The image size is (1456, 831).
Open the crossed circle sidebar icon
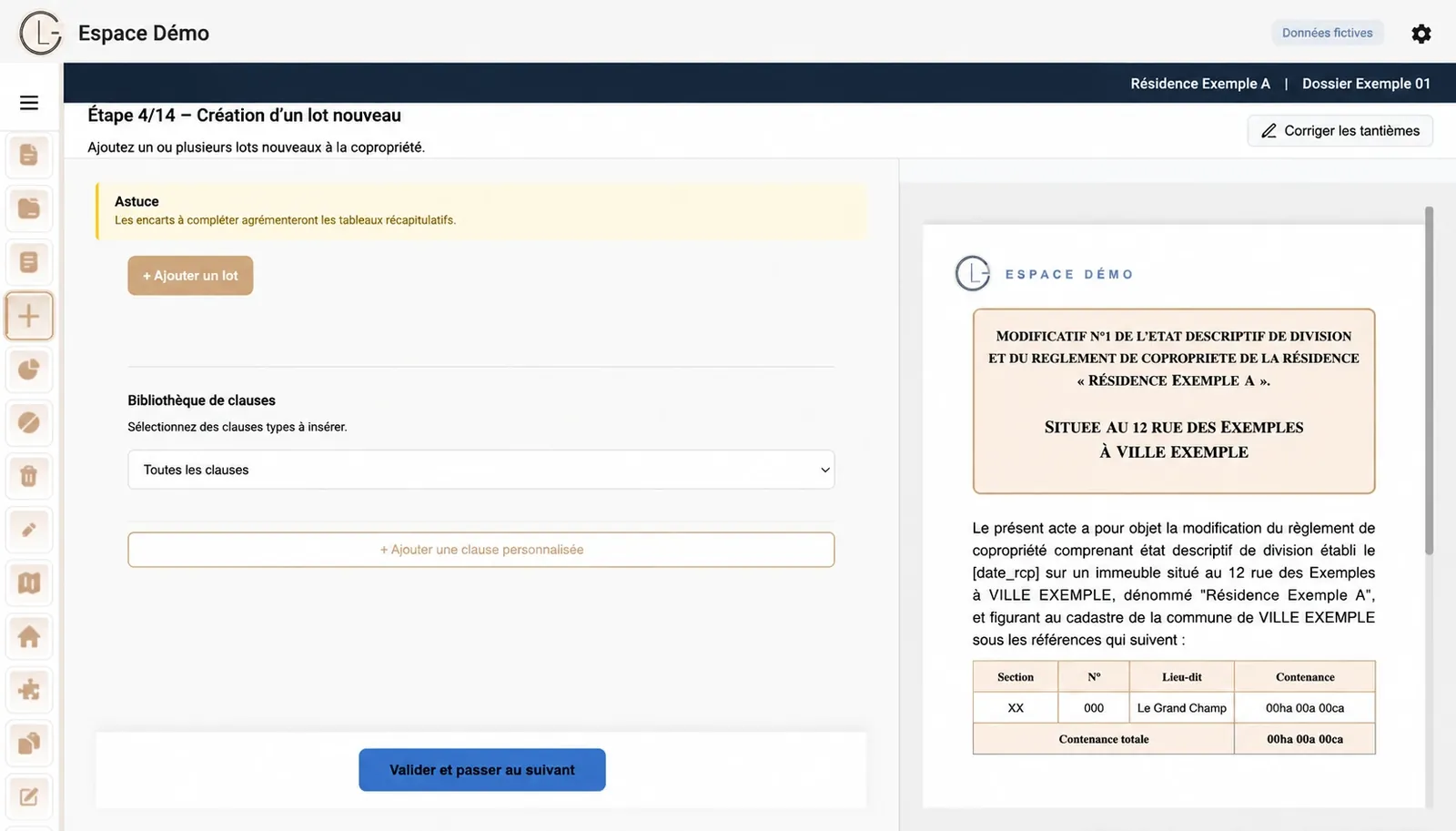29,422
